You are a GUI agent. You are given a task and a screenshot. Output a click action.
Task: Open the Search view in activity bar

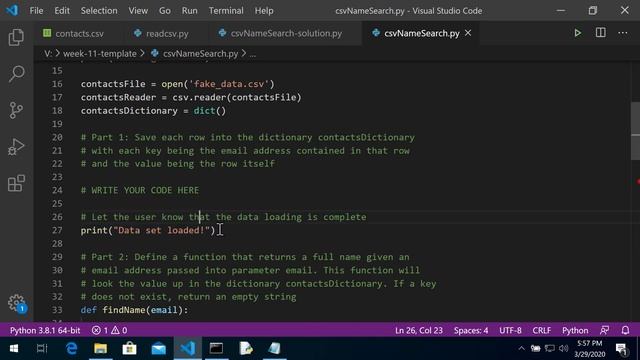[16, 74]
